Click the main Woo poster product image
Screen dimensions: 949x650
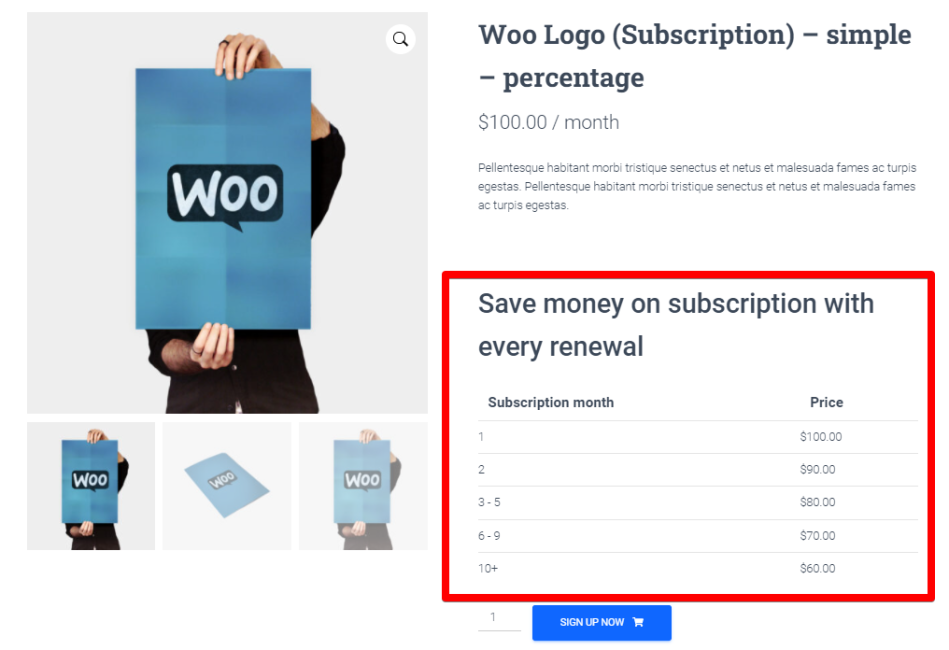(227, 212)
